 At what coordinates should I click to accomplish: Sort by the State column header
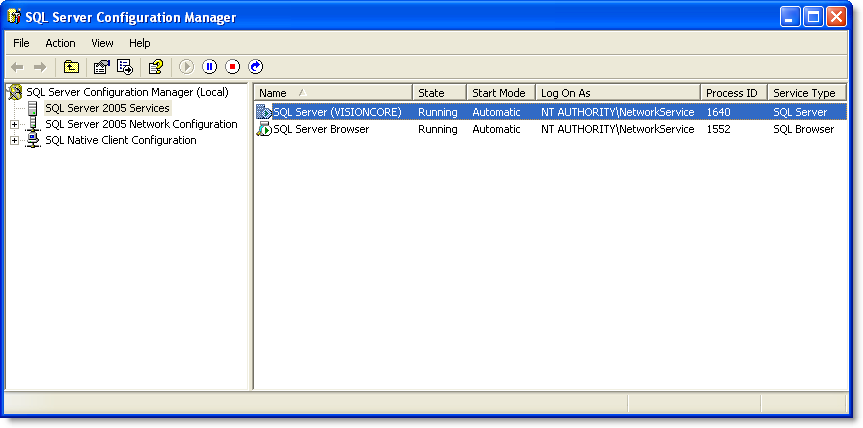point(439,93)
